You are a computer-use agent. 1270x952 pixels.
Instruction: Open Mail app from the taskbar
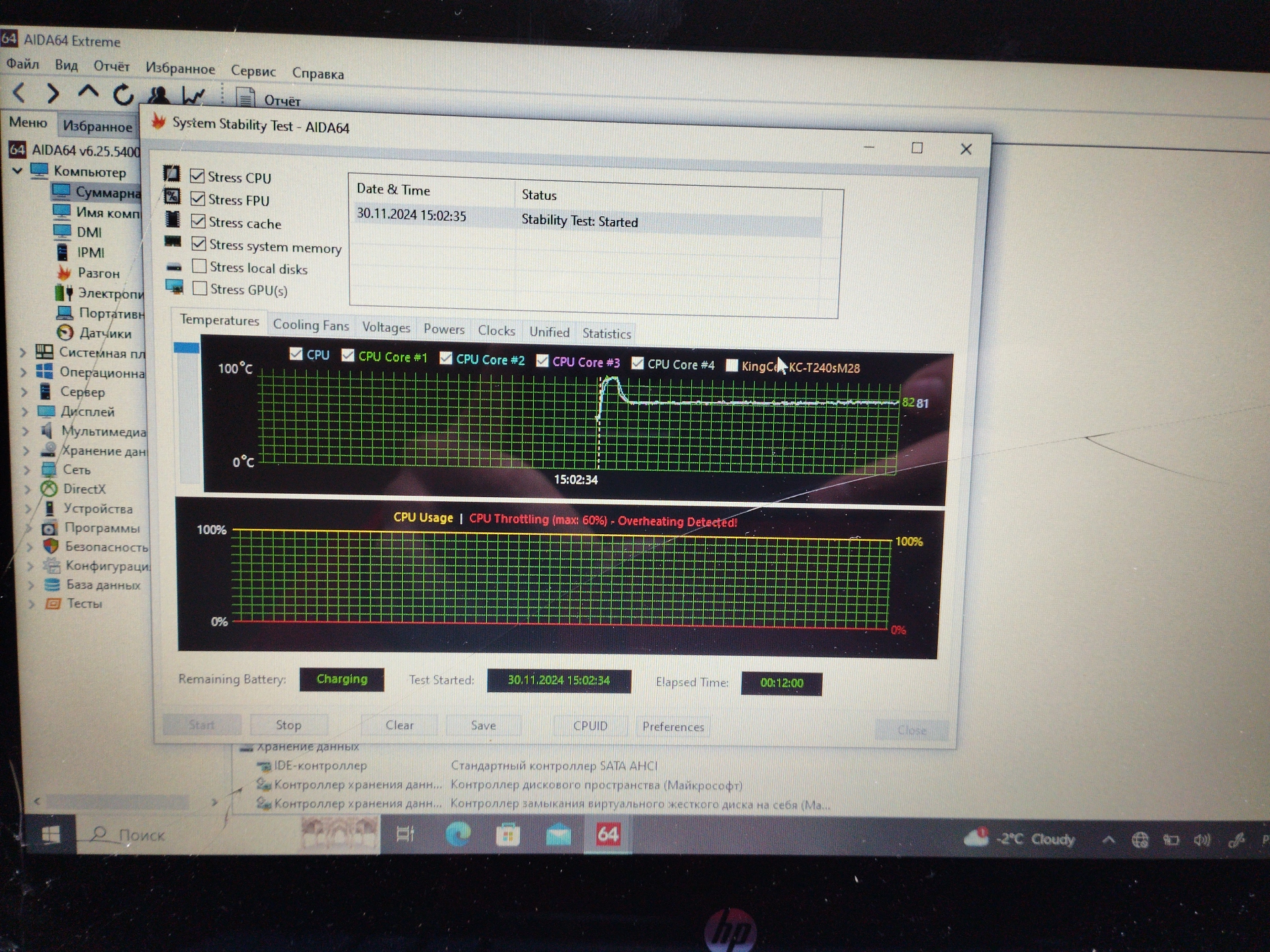[x=558, y=835]
